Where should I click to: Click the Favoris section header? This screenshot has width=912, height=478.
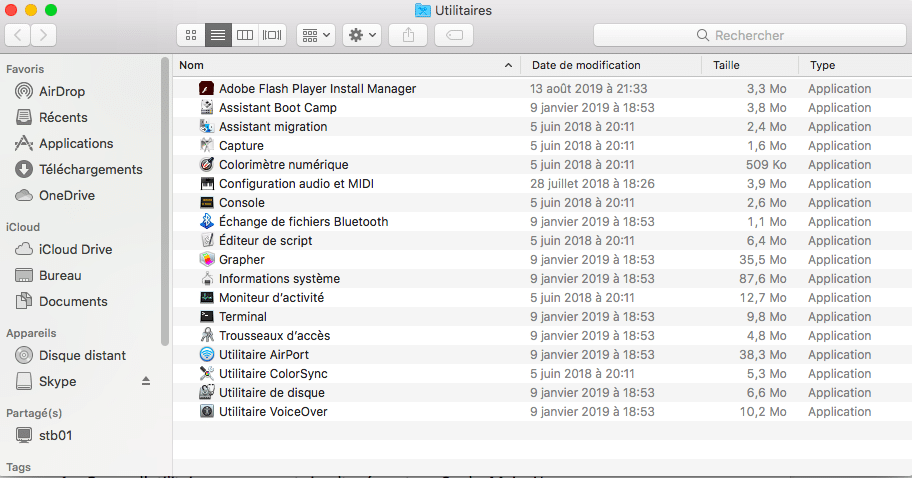coord(25,69)
